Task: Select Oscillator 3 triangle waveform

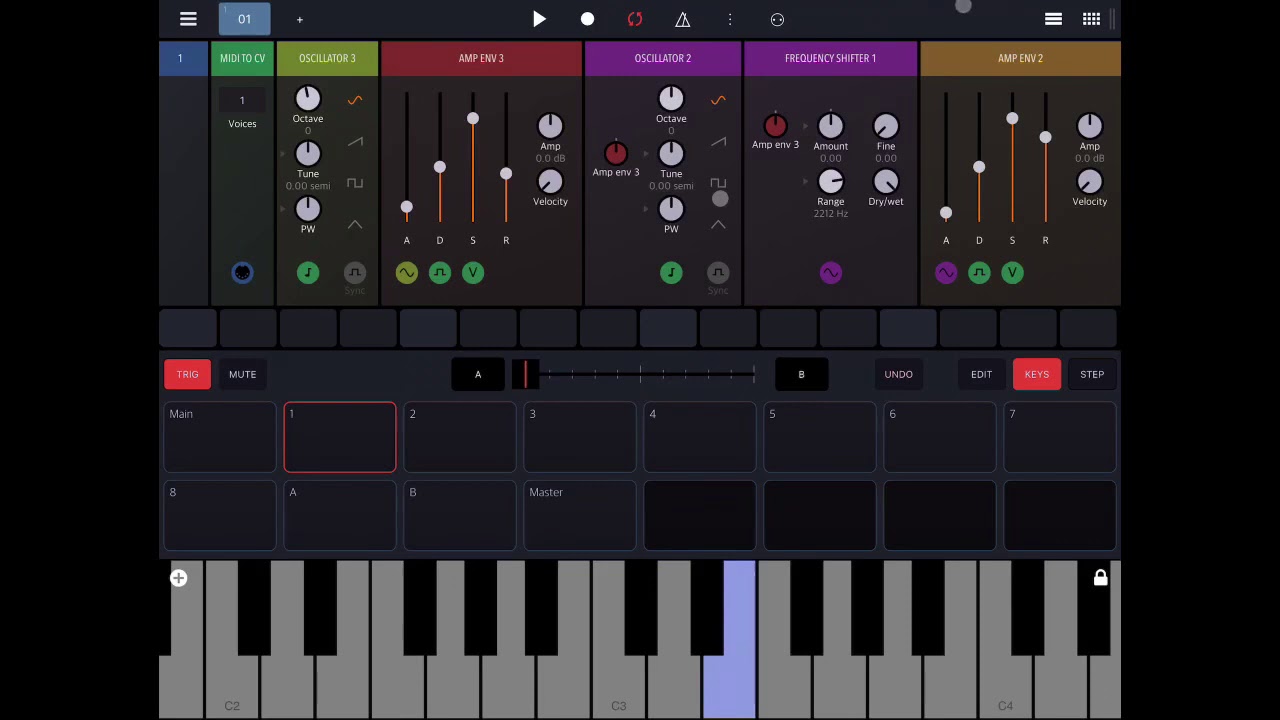Action: pos(355,225)
